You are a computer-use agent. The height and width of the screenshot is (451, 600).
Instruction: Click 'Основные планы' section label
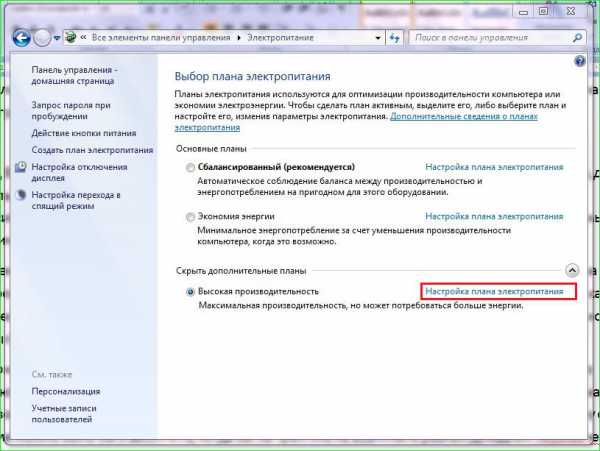pos(211,149)
